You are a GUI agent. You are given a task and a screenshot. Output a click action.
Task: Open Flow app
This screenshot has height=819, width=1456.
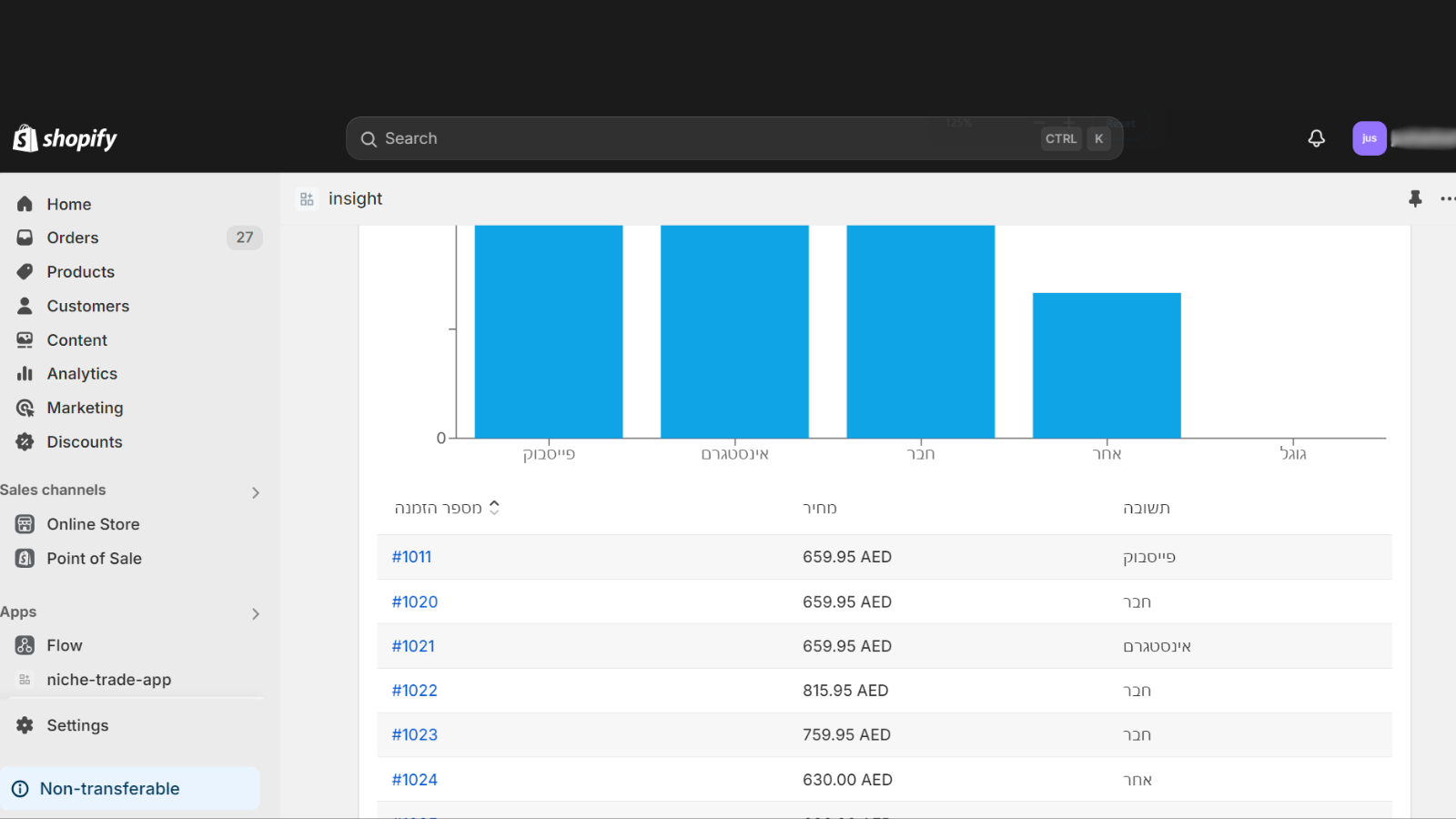65,645
